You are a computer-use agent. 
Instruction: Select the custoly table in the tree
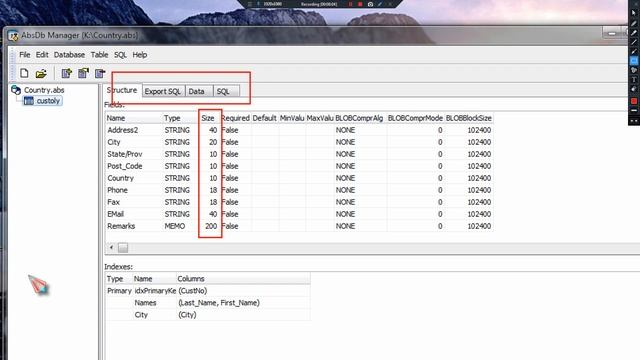coord(43,101)
